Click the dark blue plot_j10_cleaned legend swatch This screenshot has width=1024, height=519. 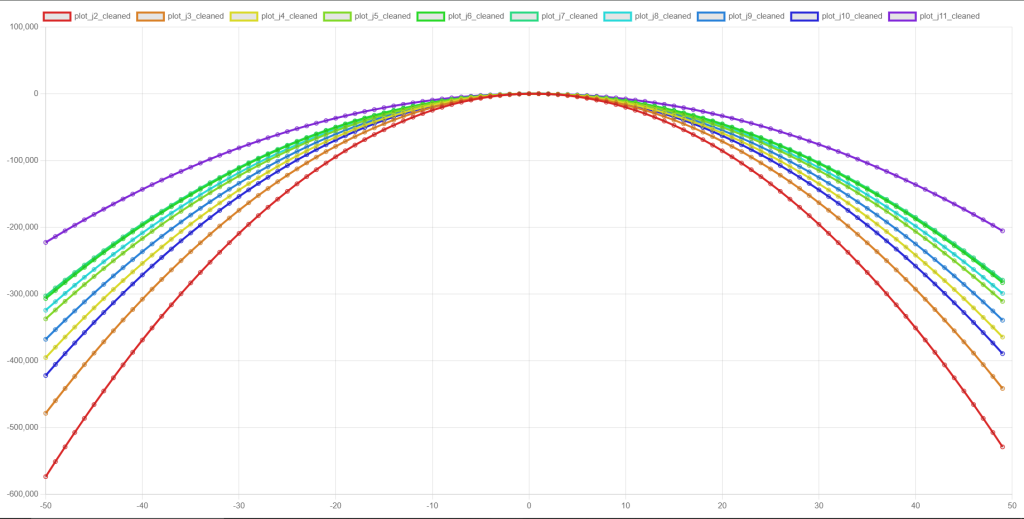pos(804,16)
